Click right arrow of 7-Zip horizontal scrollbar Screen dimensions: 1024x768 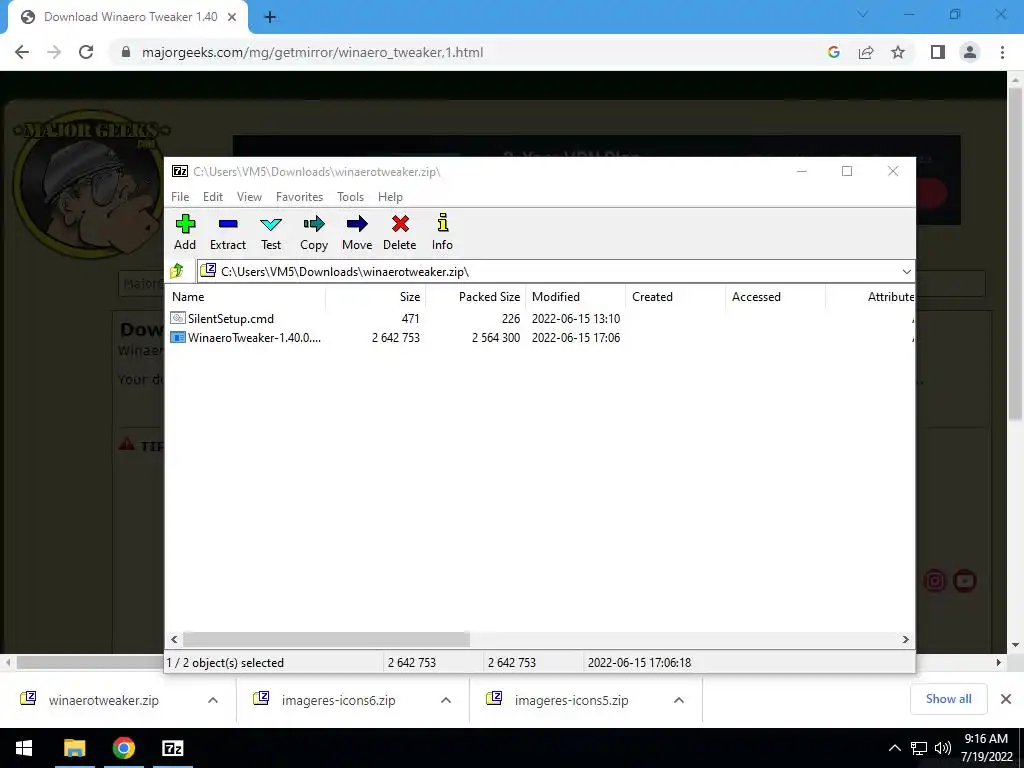pyautogui.click(x=905, y=639)
